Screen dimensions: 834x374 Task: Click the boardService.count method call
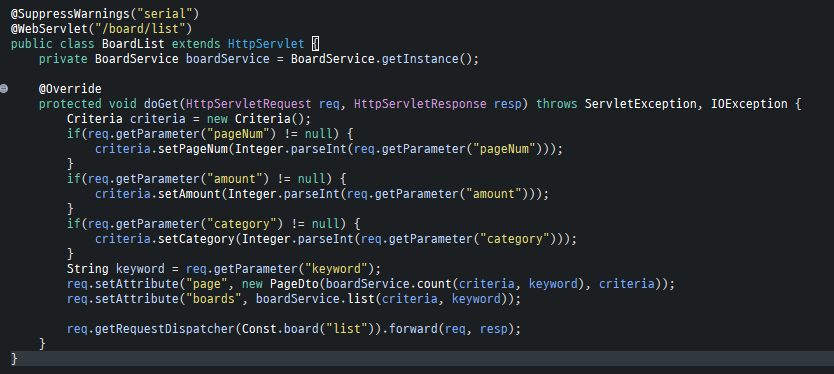pyautogui.click(x=389, y=284)
